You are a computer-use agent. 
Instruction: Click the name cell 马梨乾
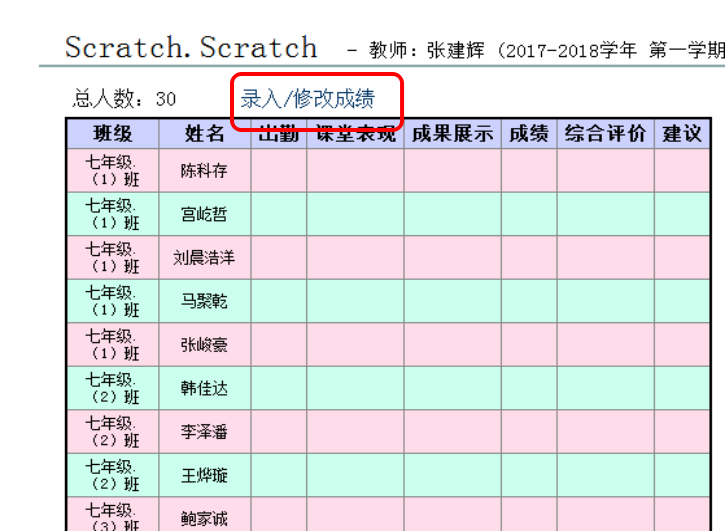pyautogui.click(x=204, y=301)
